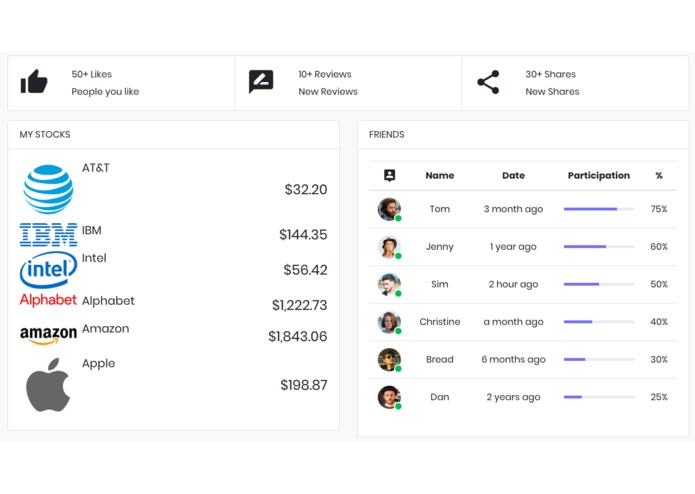This screenshot has height=494, width=695.
Task: Click Dan's 25% participation bar
Action: [x=599, y=397]
